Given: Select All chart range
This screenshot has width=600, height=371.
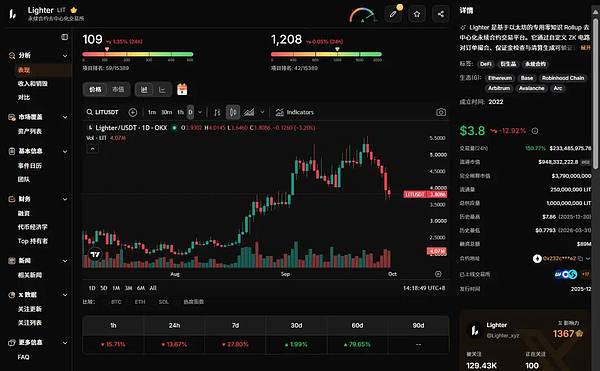Looking at the screenshot, I should coord(153,288).
